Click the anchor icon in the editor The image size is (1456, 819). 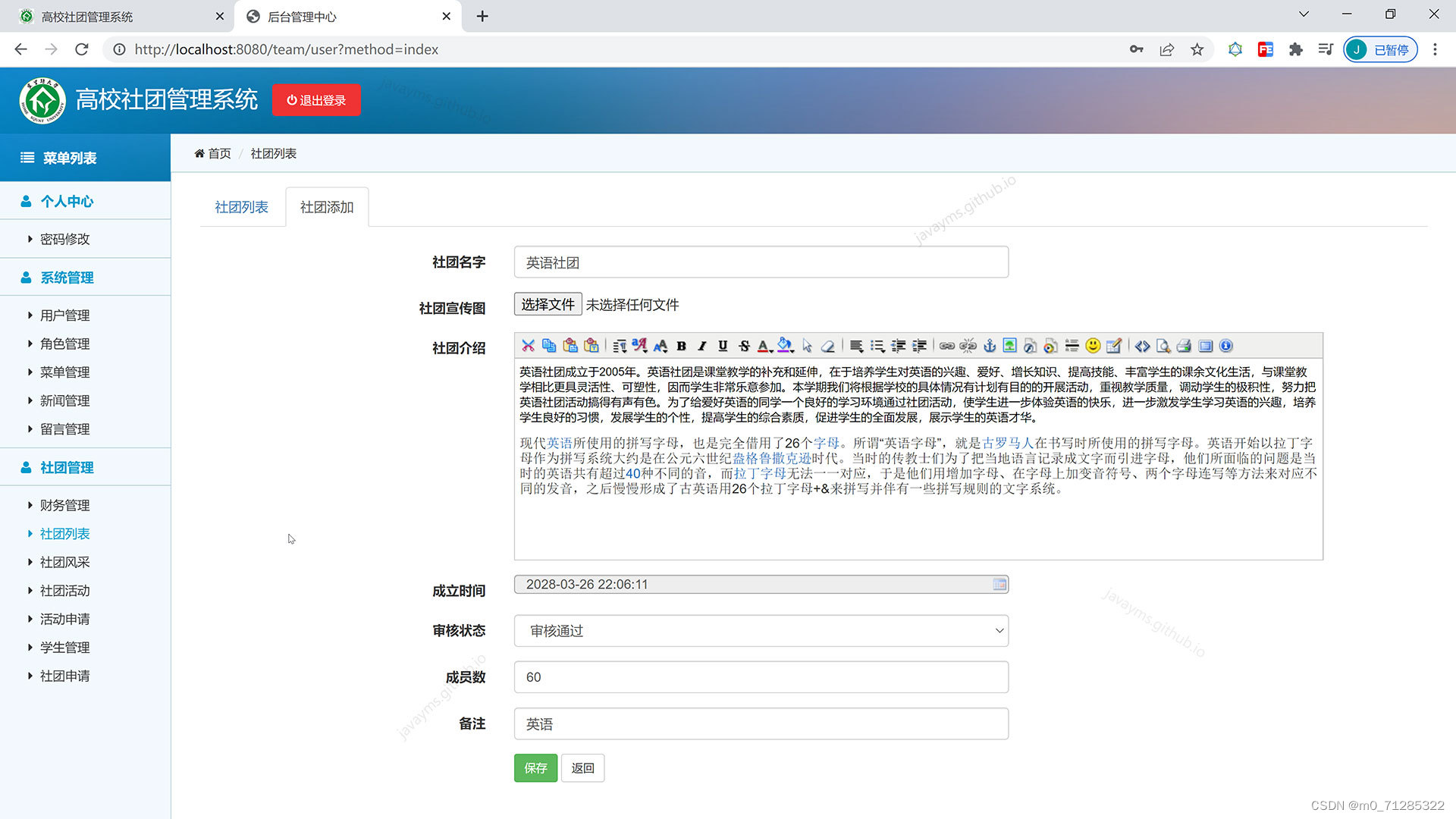(989, 346)
